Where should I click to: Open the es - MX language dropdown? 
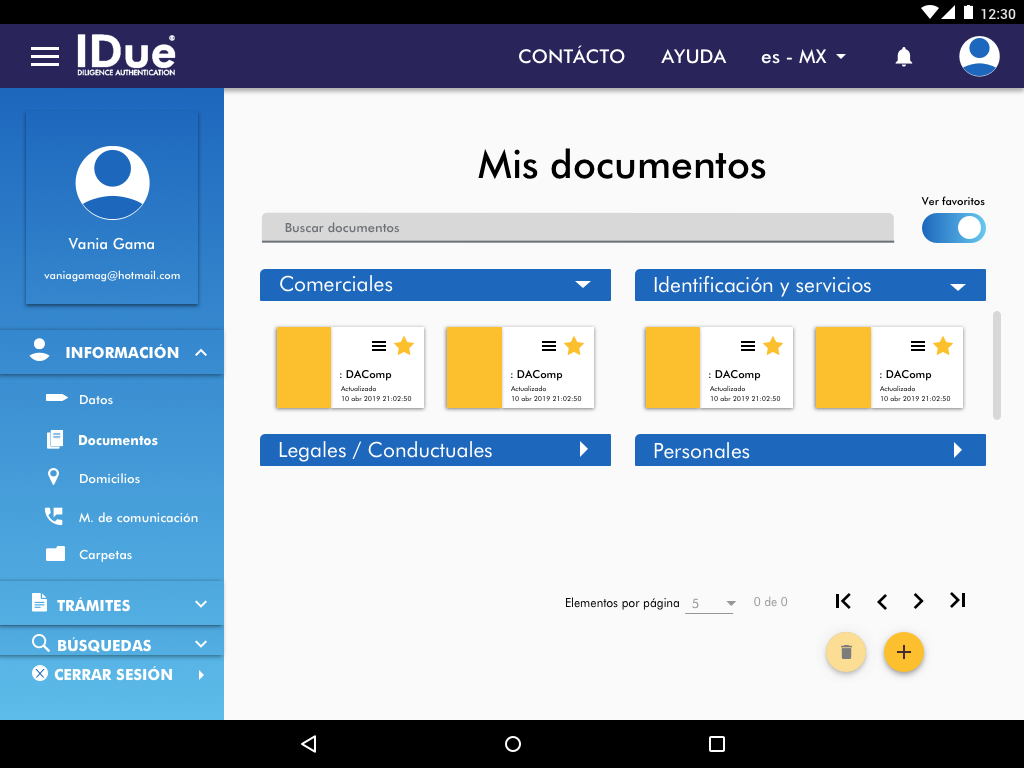pos(803,57)
